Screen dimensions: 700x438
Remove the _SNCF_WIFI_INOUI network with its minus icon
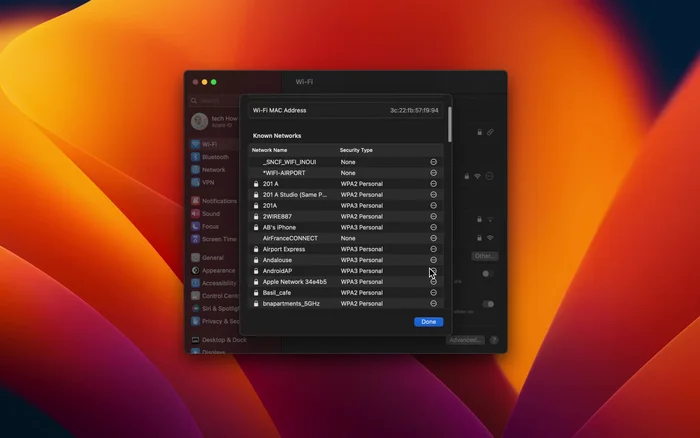coord(433,162)
